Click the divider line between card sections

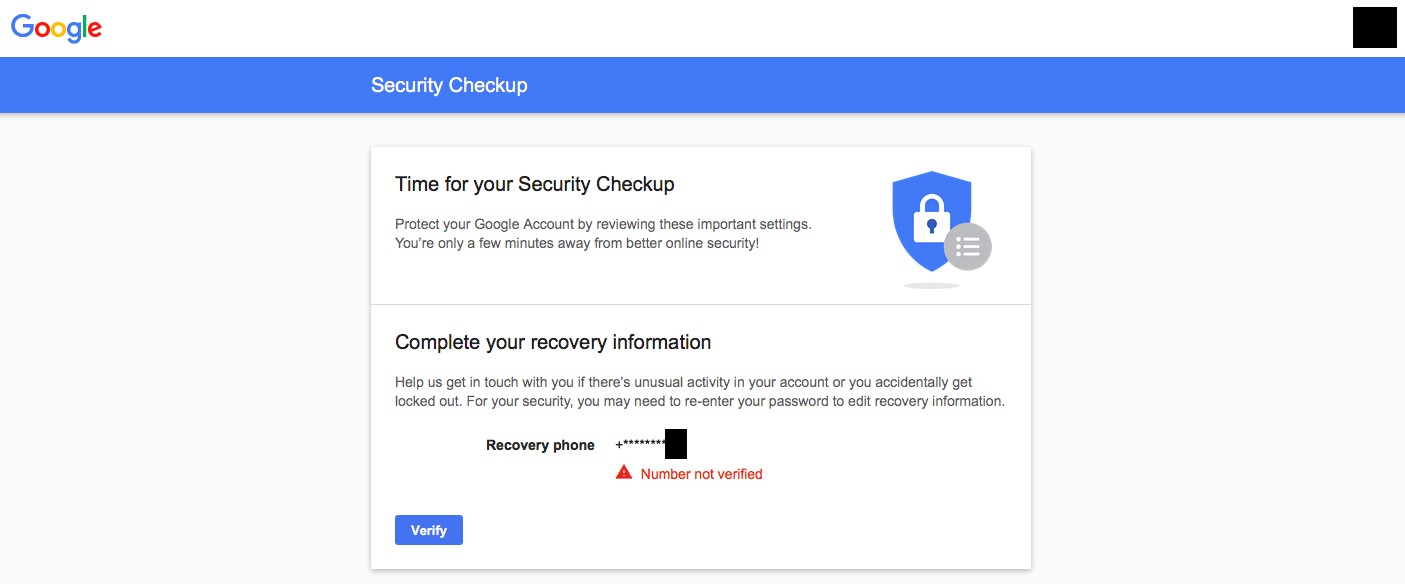tap(701, 304)
